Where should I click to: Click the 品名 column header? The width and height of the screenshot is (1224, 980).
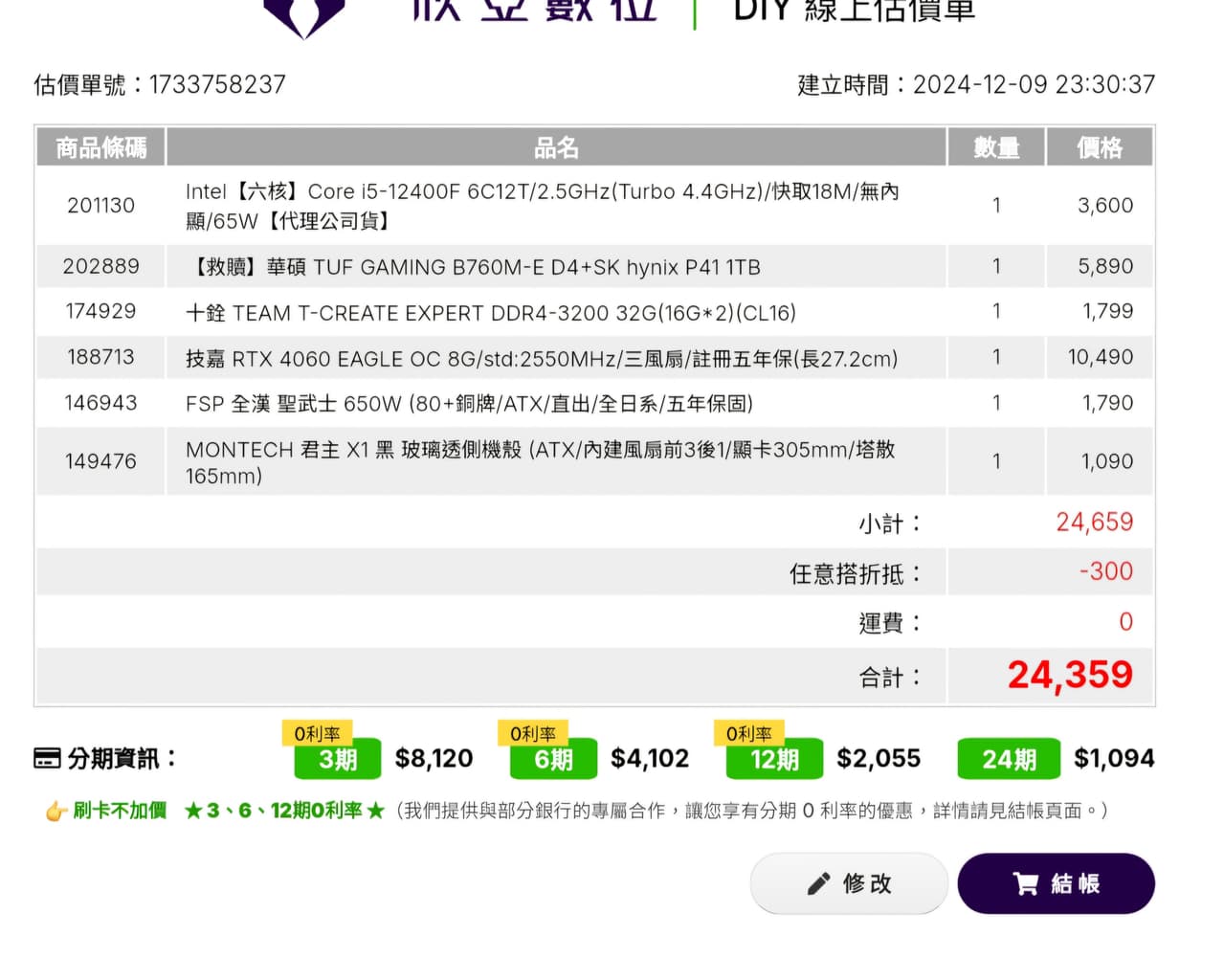pyautogui.click(x=556, y=147)
